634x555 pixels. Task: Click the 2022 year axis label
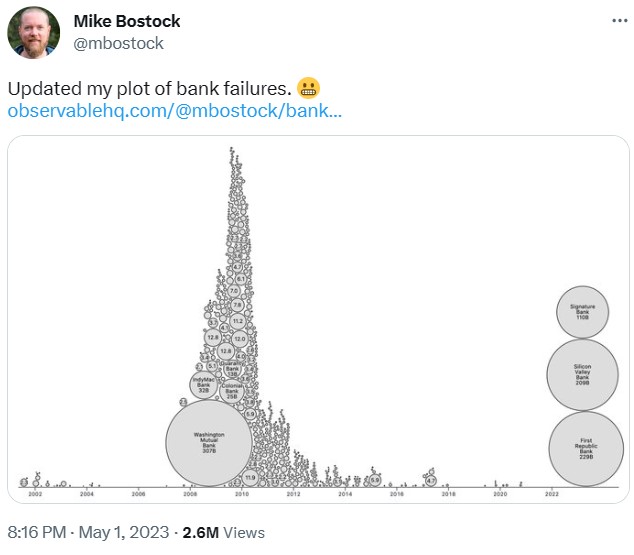pos(552,494)
